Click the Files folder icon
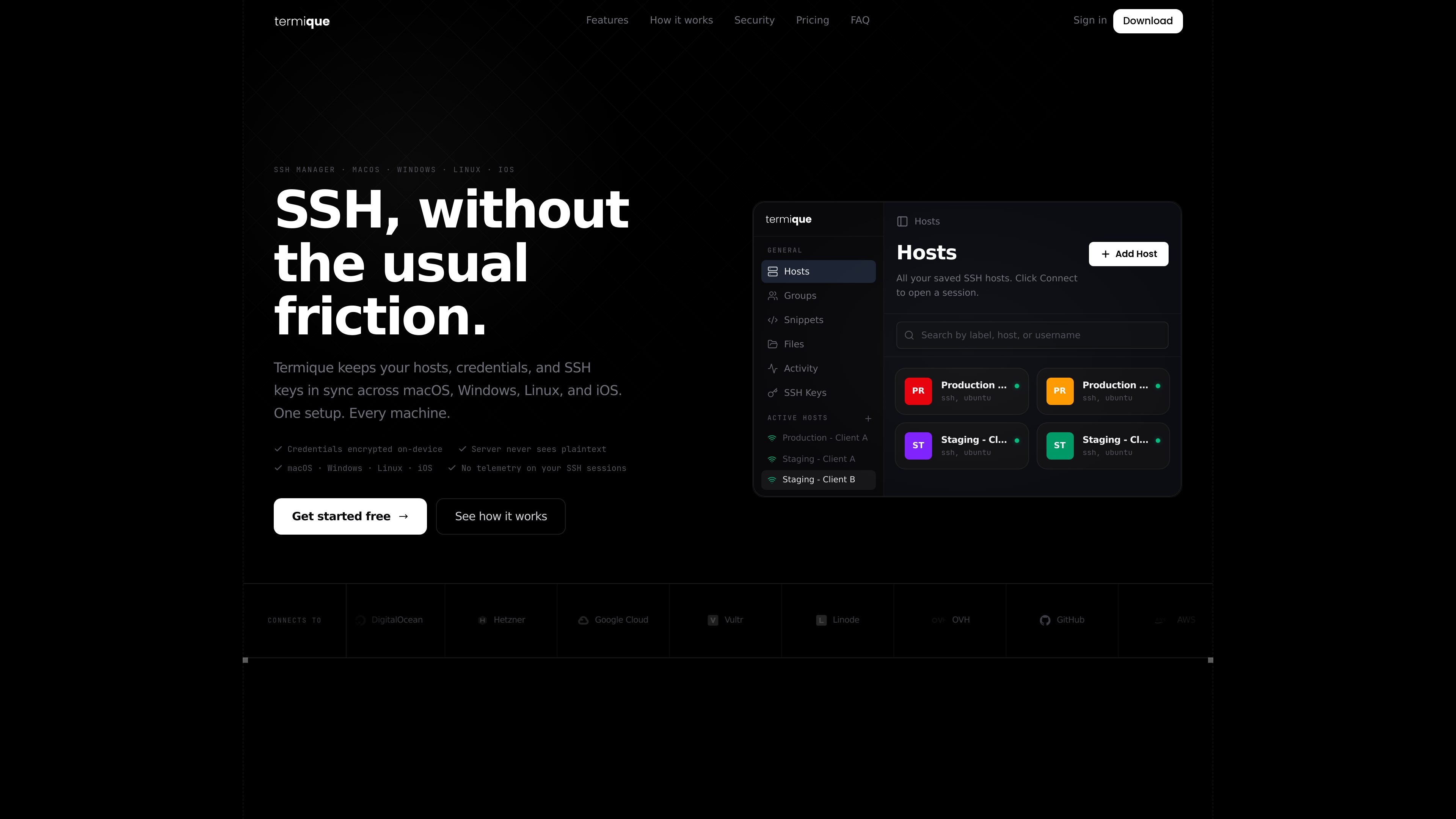 tap(773, 344)
